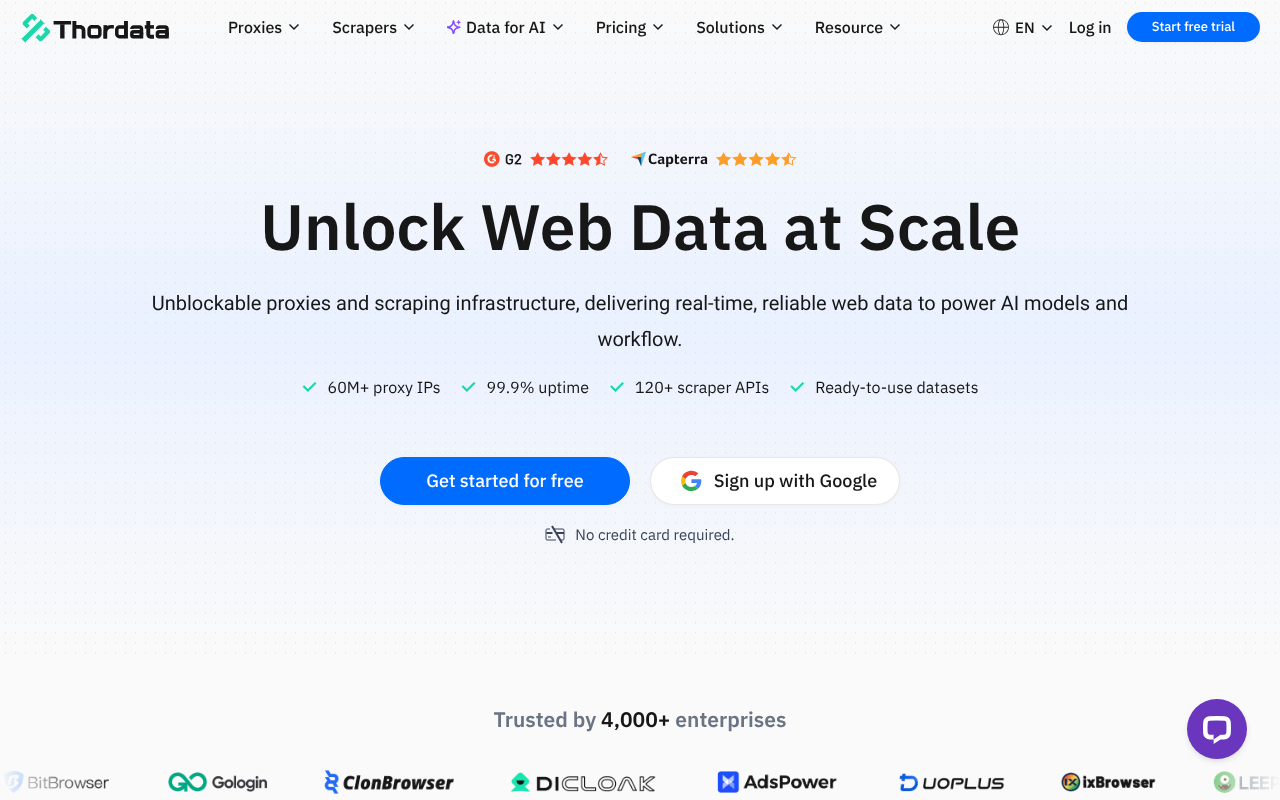Click Get started for free

coord(504,481)
